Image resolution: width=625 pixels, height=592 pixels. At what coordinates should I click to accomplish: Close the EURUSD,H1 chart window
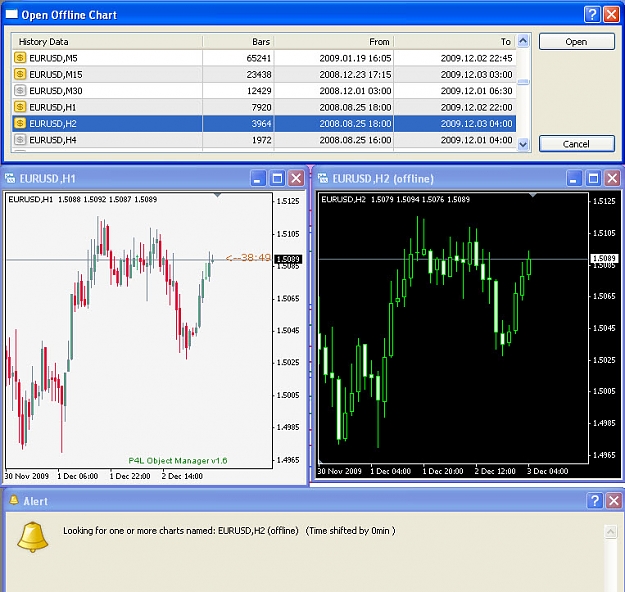296,178
